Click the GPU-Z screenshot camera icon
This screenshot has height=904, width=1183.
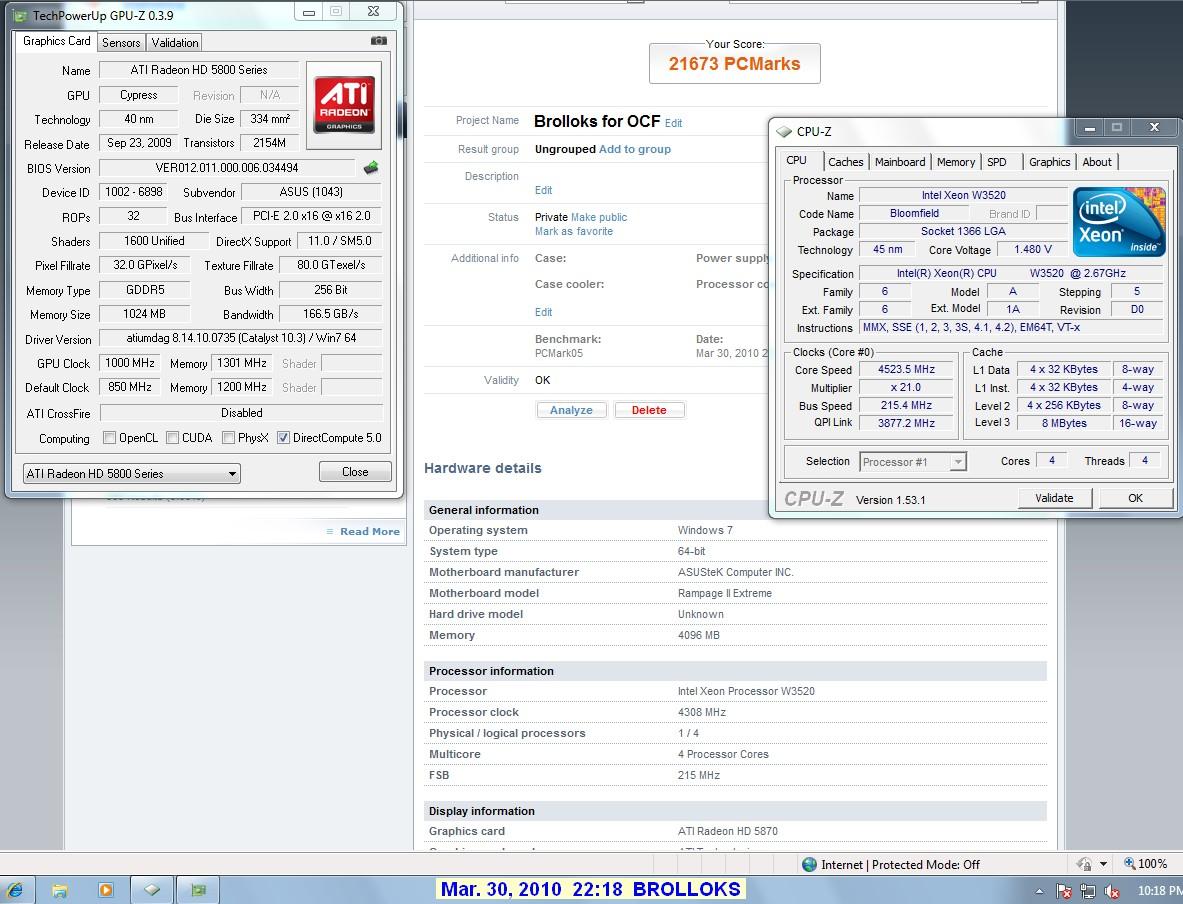tap(379, 41)
